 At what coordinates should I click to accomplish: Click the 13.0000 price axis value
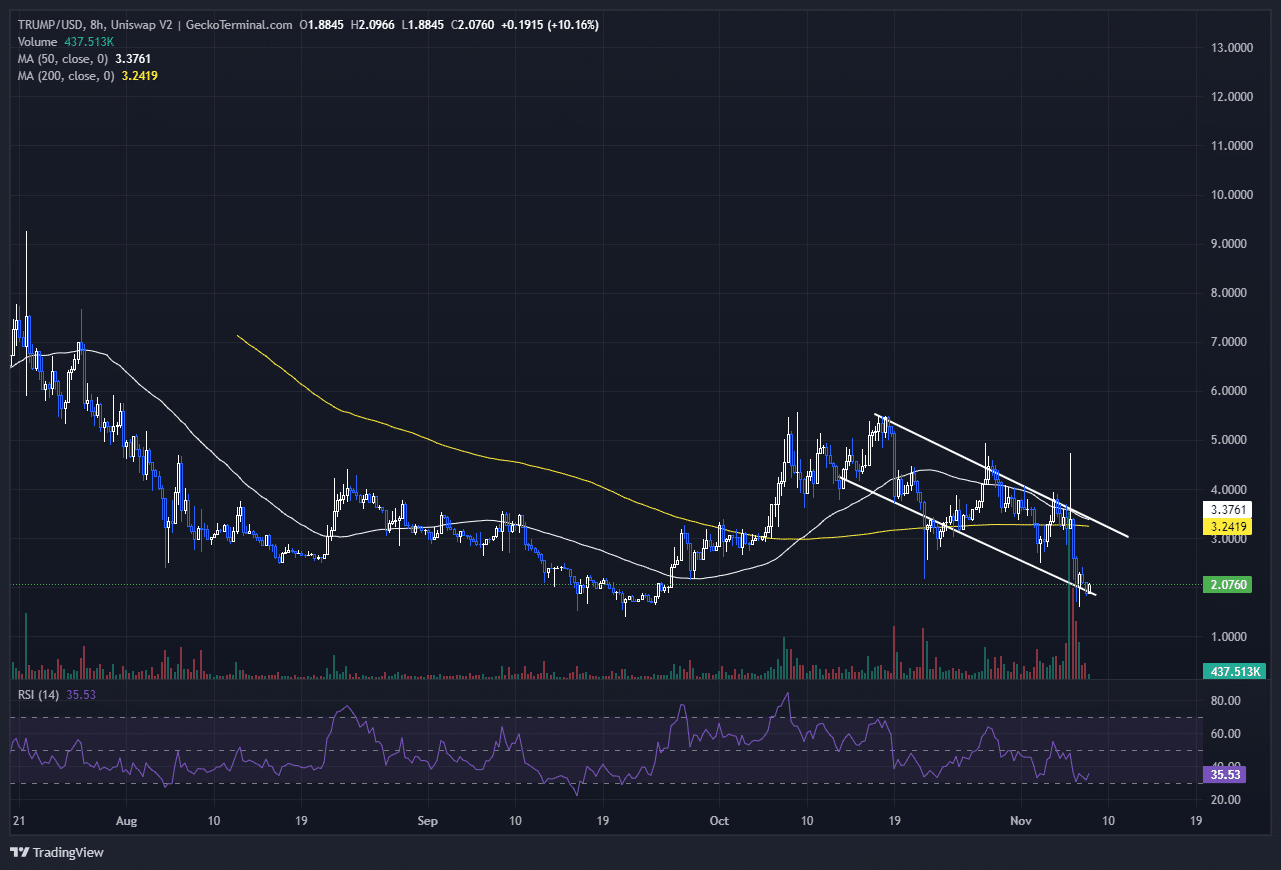[1230, 47]
